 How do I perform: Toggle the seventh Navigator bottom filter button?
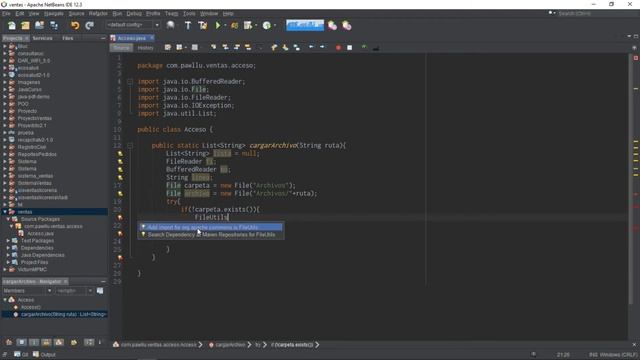89,342
